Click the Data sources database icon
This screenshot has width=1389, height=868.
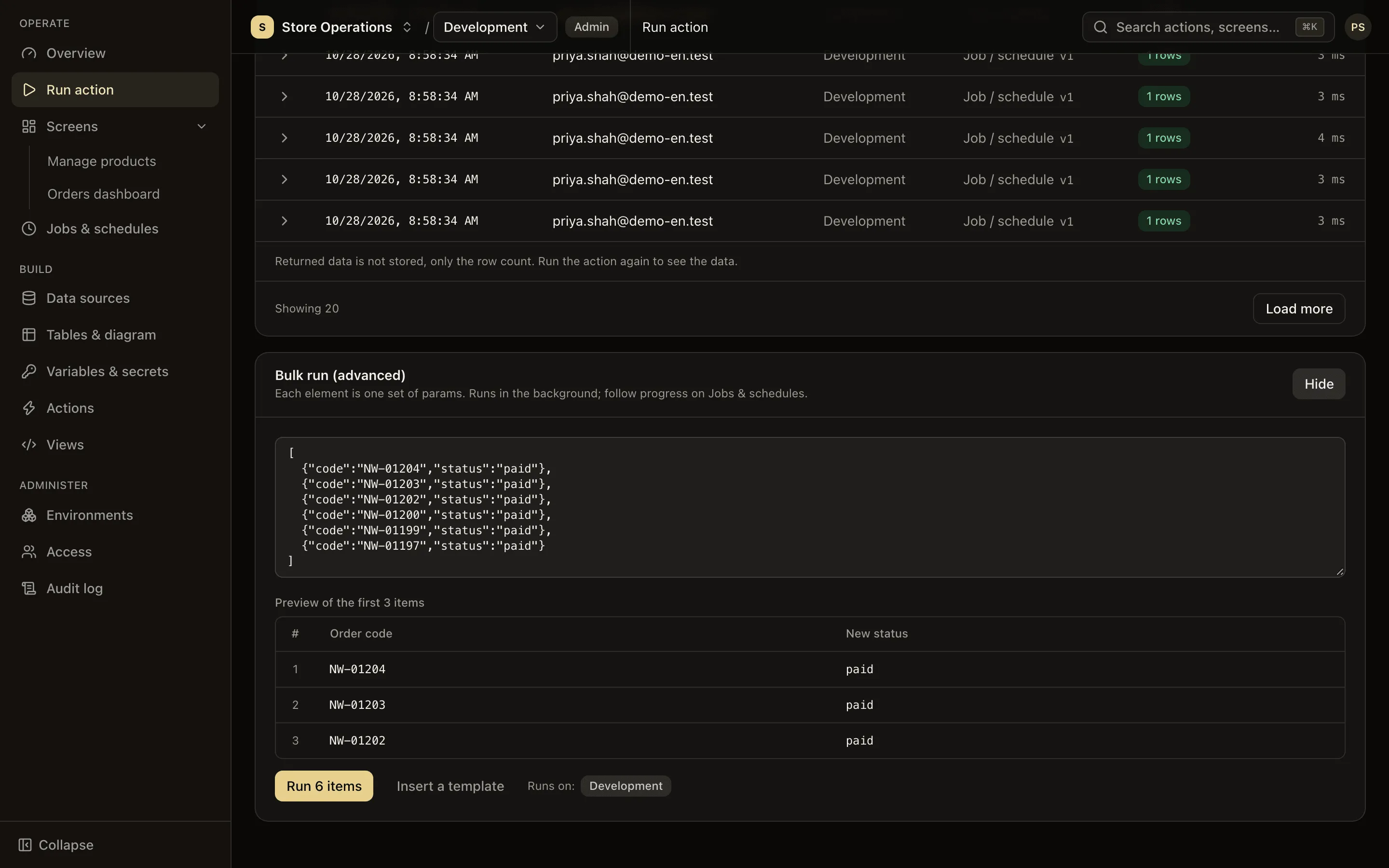(29, 298)
